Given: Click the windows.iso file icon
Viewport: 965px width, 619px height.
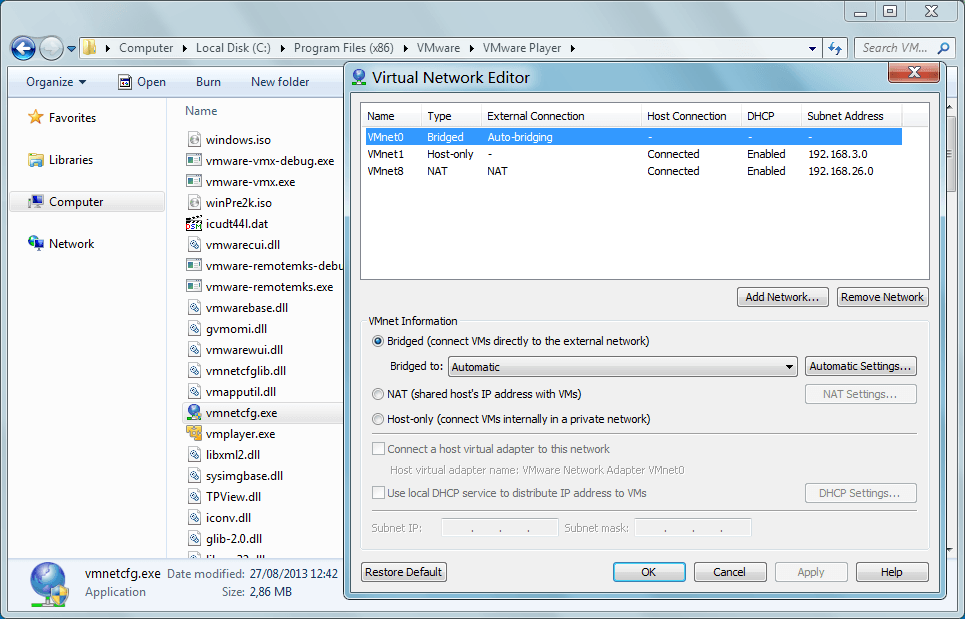Looking at the screenshot, I should tap(194, 140).
